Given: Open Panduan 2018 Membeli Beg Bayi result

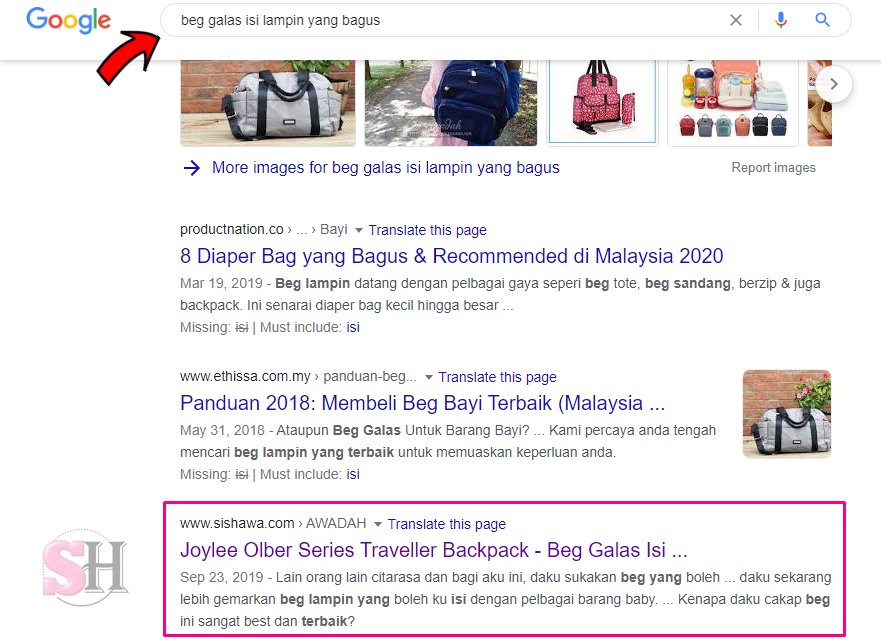Looking at the screenshot, I should point(423,403).
